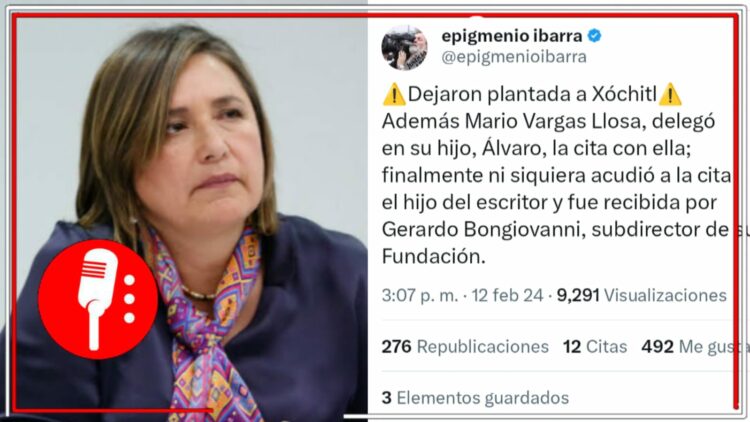The width and height of the screenshot is (750, 422).
Task: Click the blue verified badge checkmark
Action: (594, 35)
